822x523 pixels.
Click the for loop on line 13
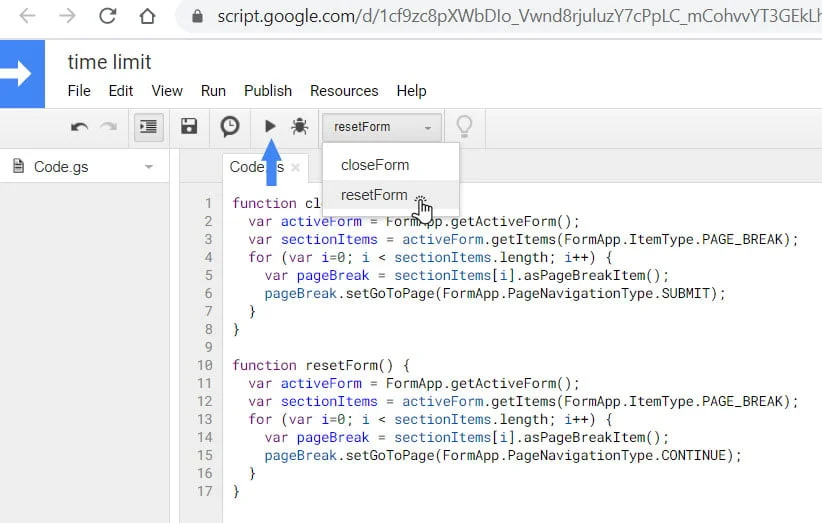point(430,419)
